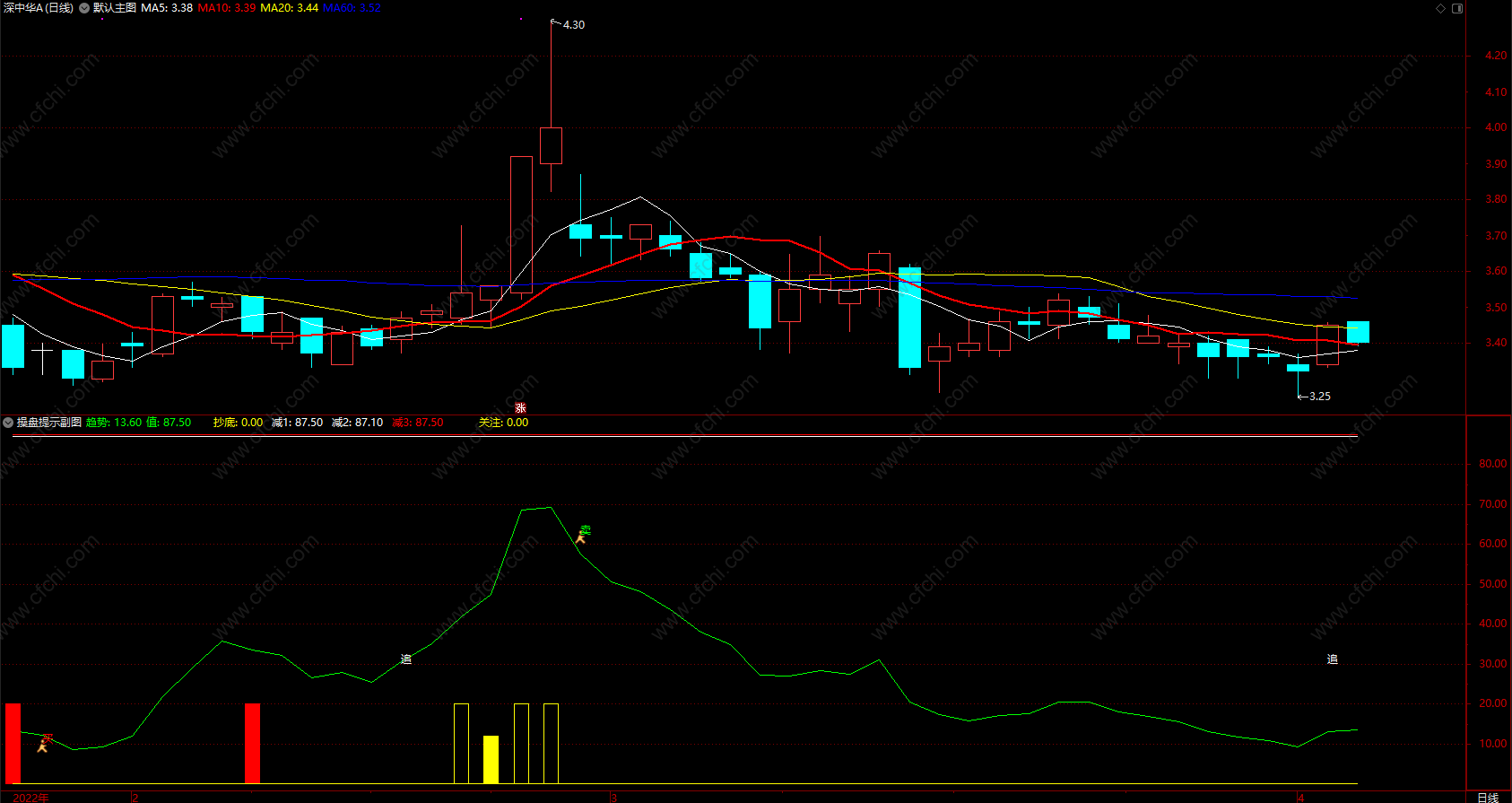Click the 2022年 date label on time axis
1512x803 pixels.
tap(31, 797)
